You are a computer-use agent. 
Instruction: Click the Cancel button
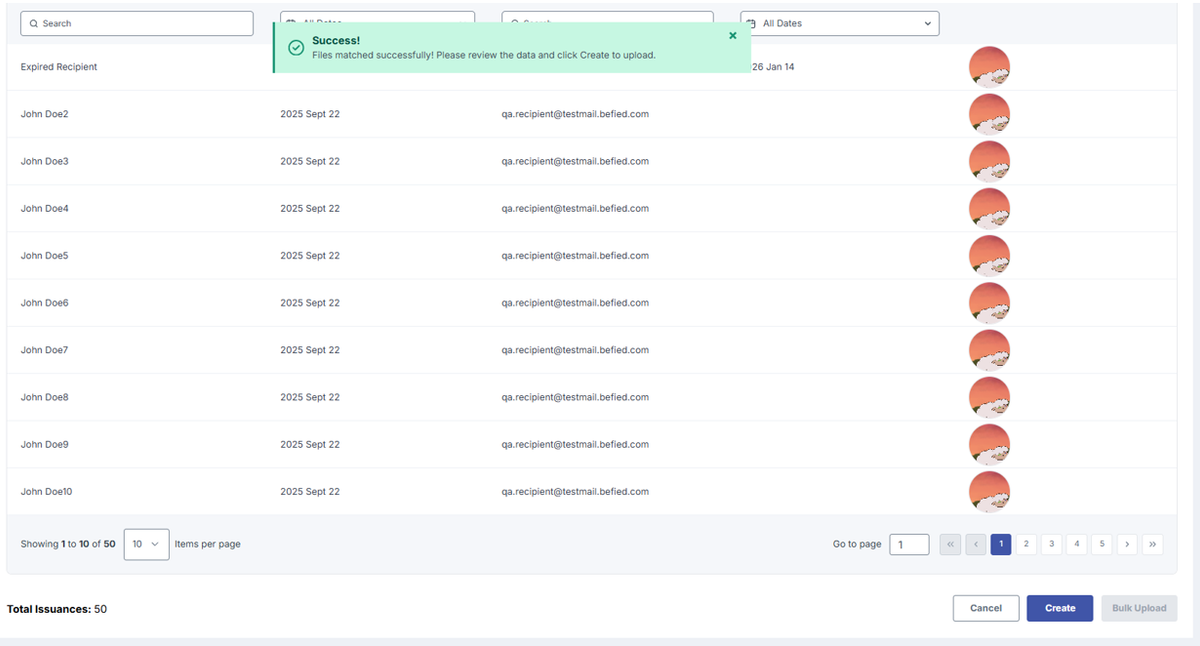pos(986,608)
